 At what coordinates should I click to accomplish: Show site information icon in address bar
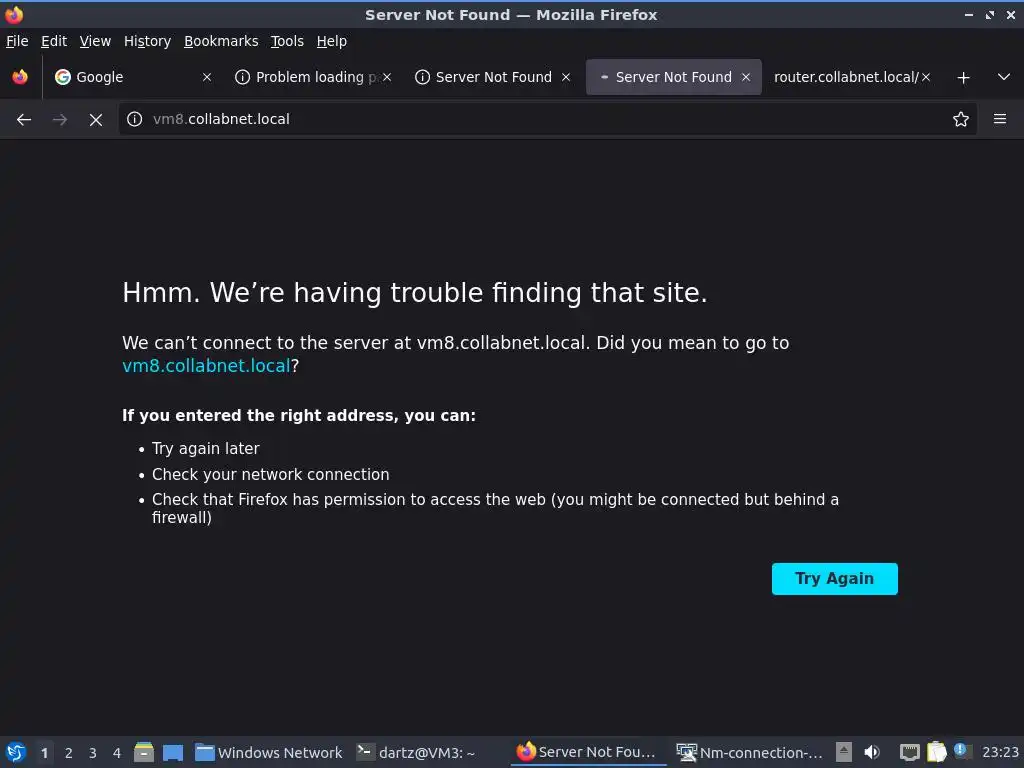[x=135, y=119]
